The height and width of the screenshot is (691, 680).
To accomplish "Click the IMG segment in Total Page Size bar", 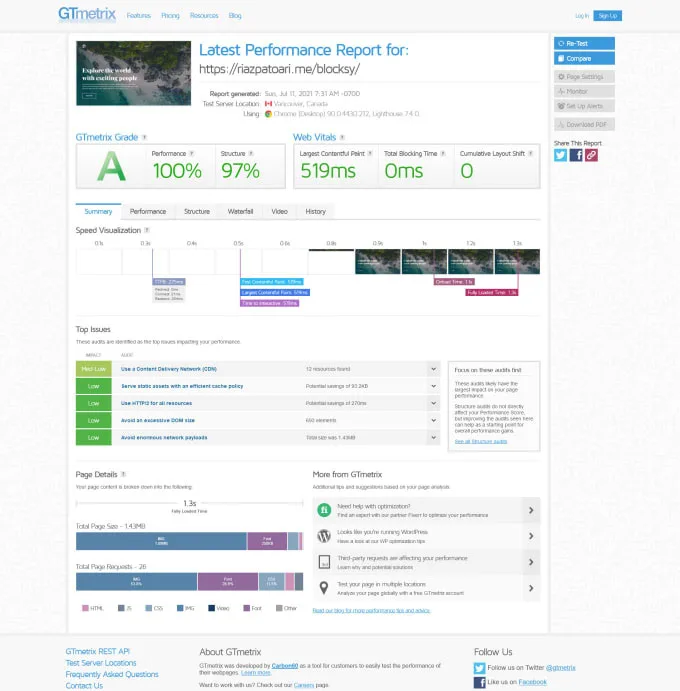I will click(161, 541).
